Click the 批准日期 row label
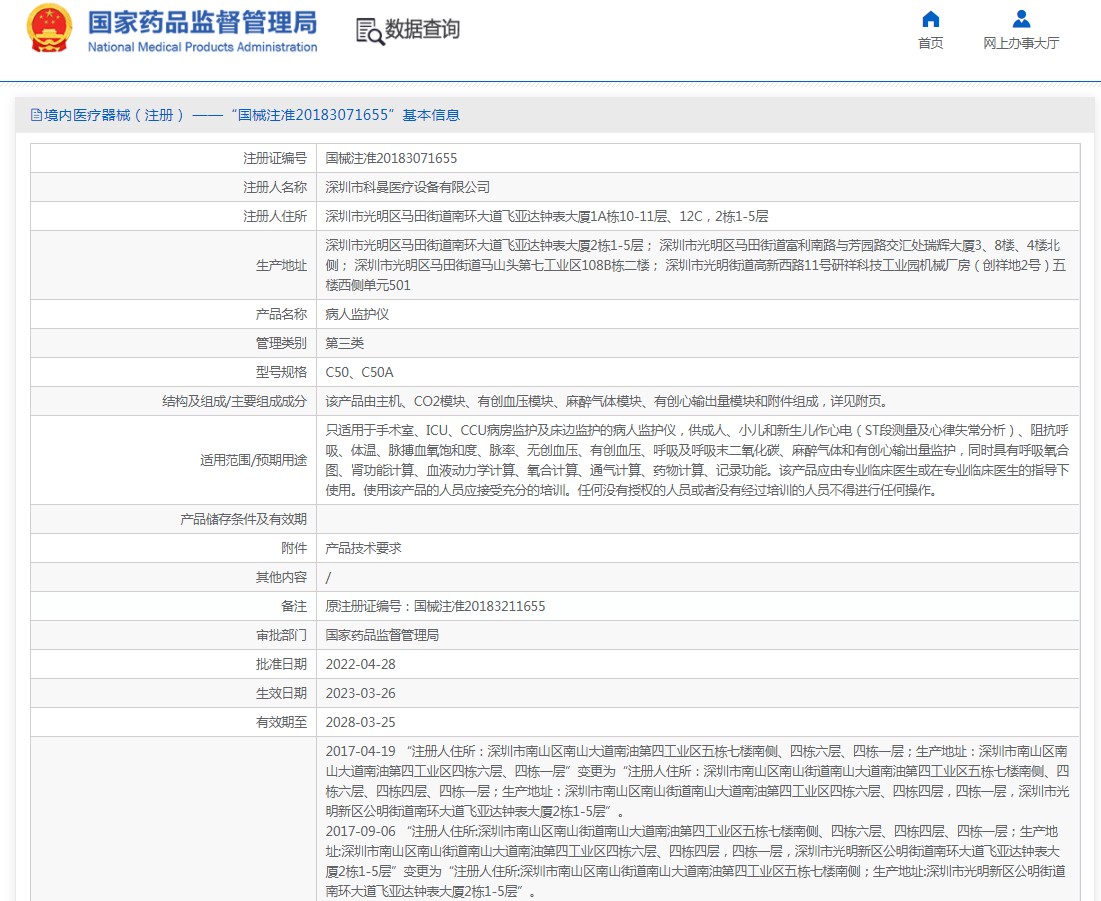 [282, 664]
